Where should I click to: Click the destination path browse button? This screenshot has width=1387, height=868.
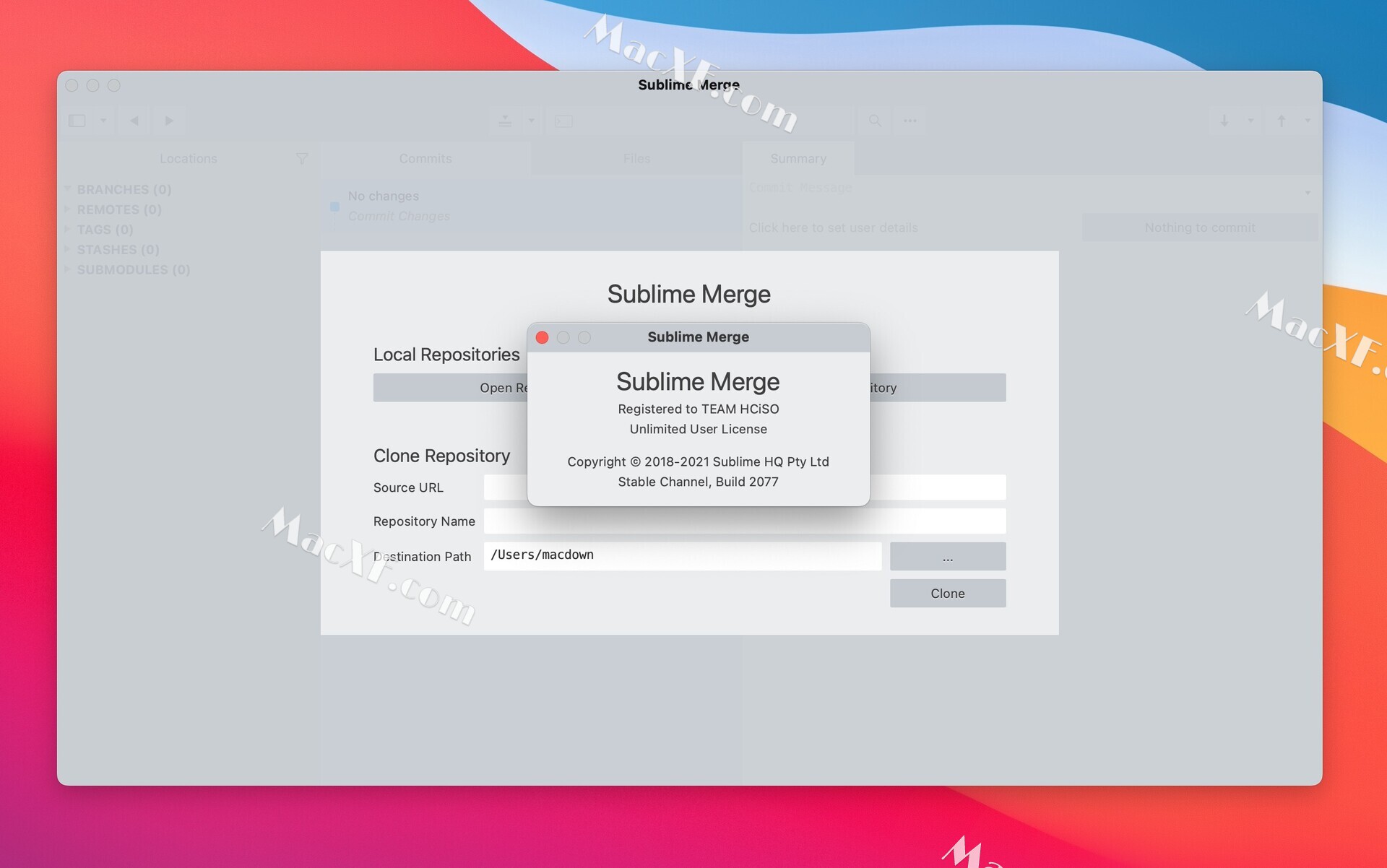tap(947, 556)
